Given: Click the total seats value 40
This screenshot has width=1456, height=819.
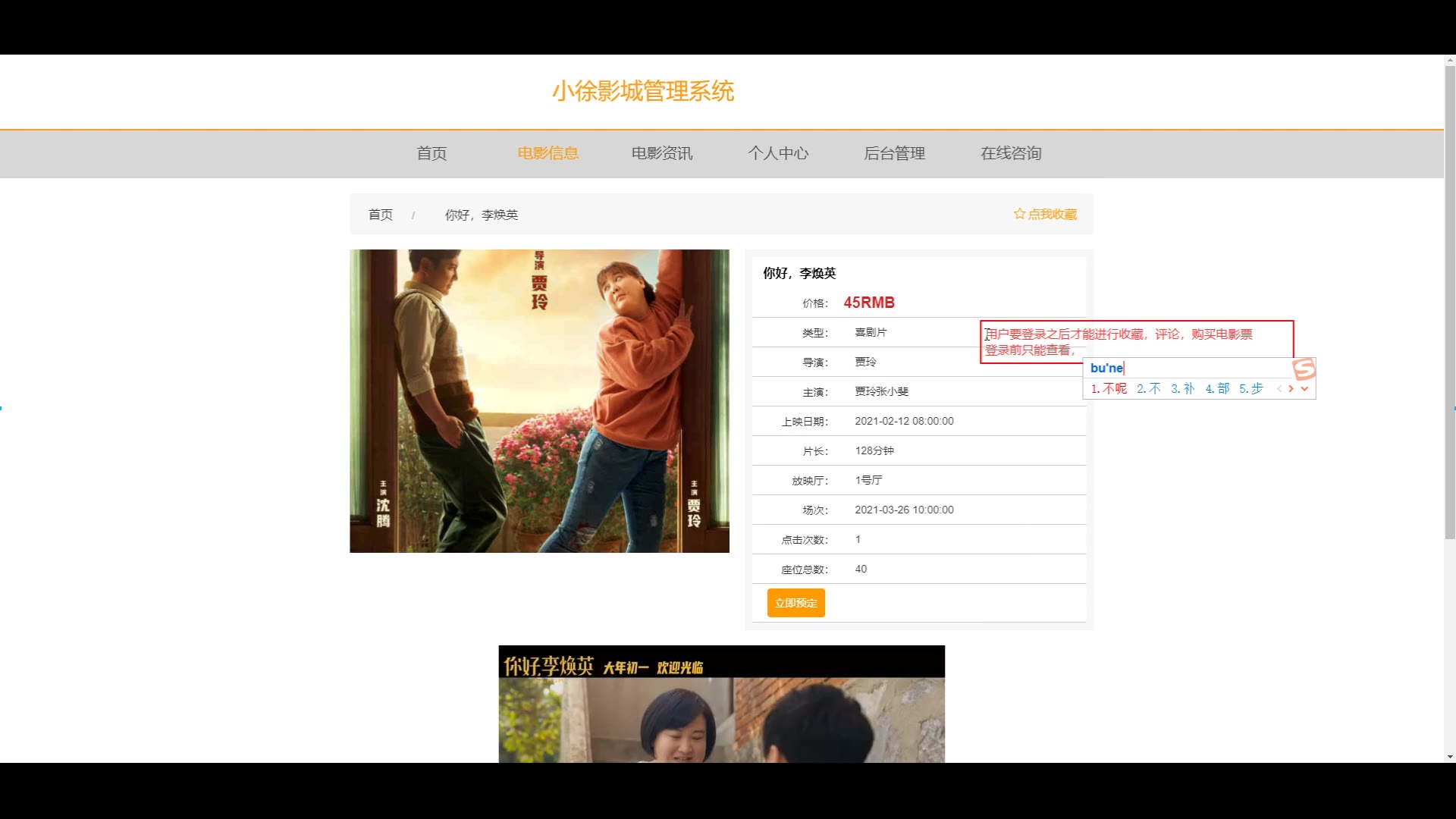Looking at the screenshot, I should [x=861, y=569].
